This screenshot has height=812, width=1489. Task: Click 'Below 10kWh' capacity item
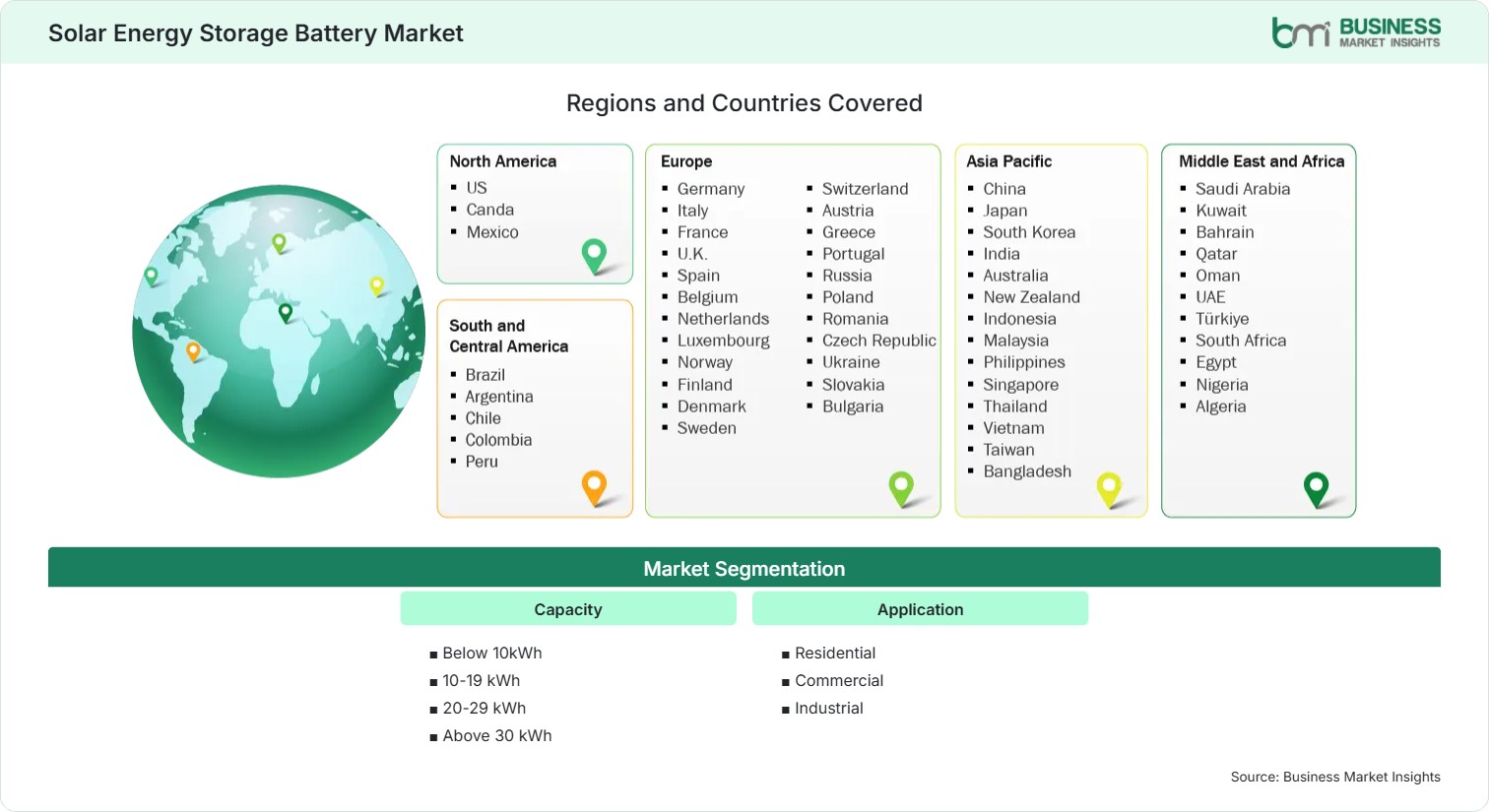(x=492, y=654)
